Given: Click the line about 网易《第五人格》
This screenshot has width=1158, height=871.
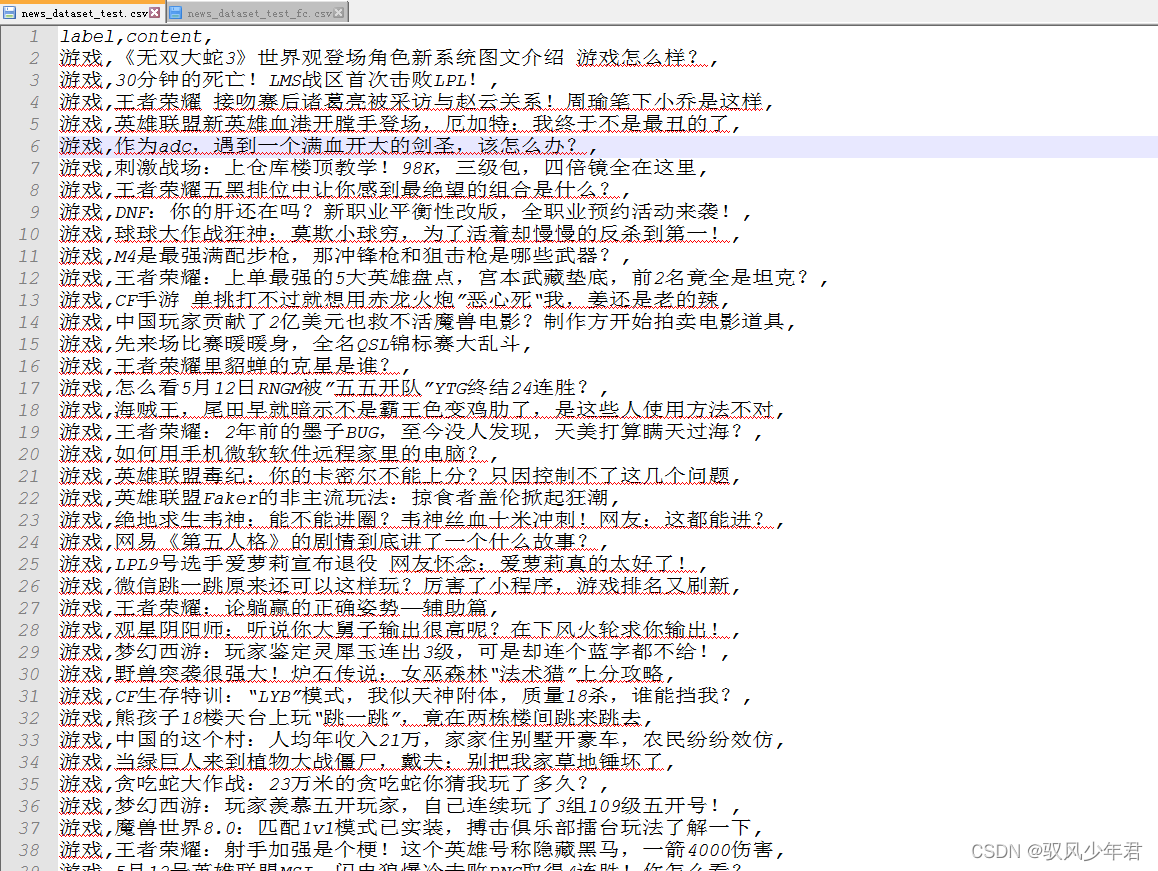Looking at the screenshot, I should [335, 542].
